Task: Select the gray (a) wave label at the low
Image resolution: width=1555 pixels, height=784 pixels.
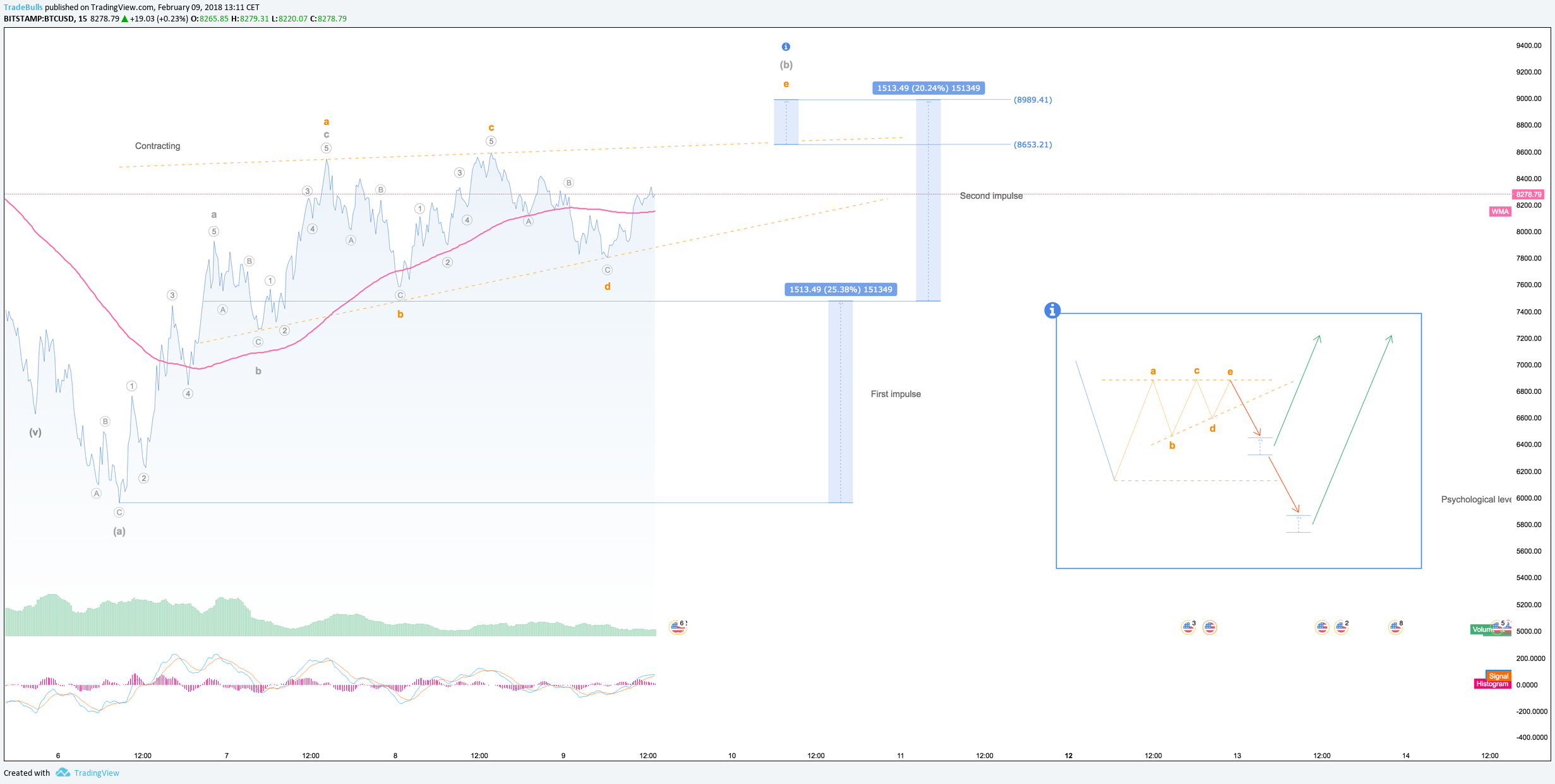Action: tap(119, 532)
